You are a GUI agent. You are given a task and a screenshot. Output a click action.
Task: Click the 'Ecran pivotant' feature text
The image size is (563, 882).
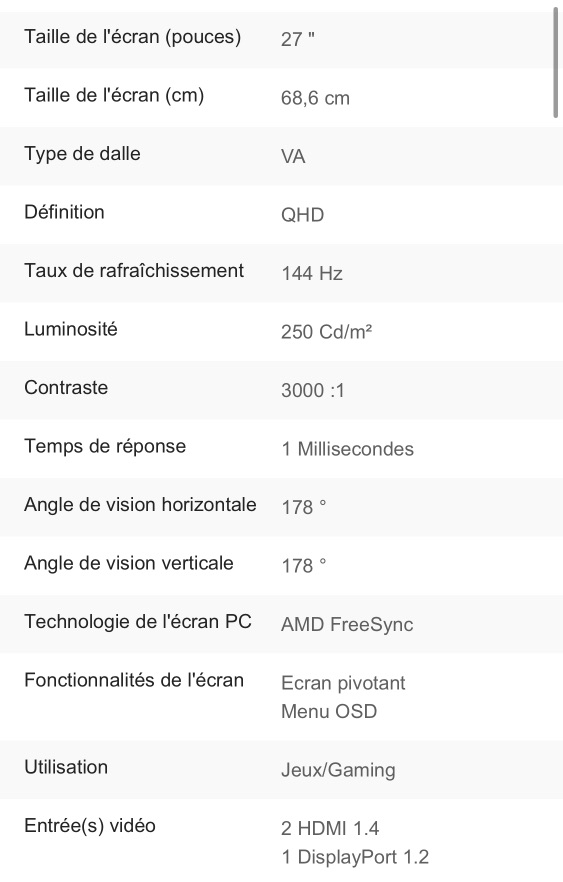[343, 683]
